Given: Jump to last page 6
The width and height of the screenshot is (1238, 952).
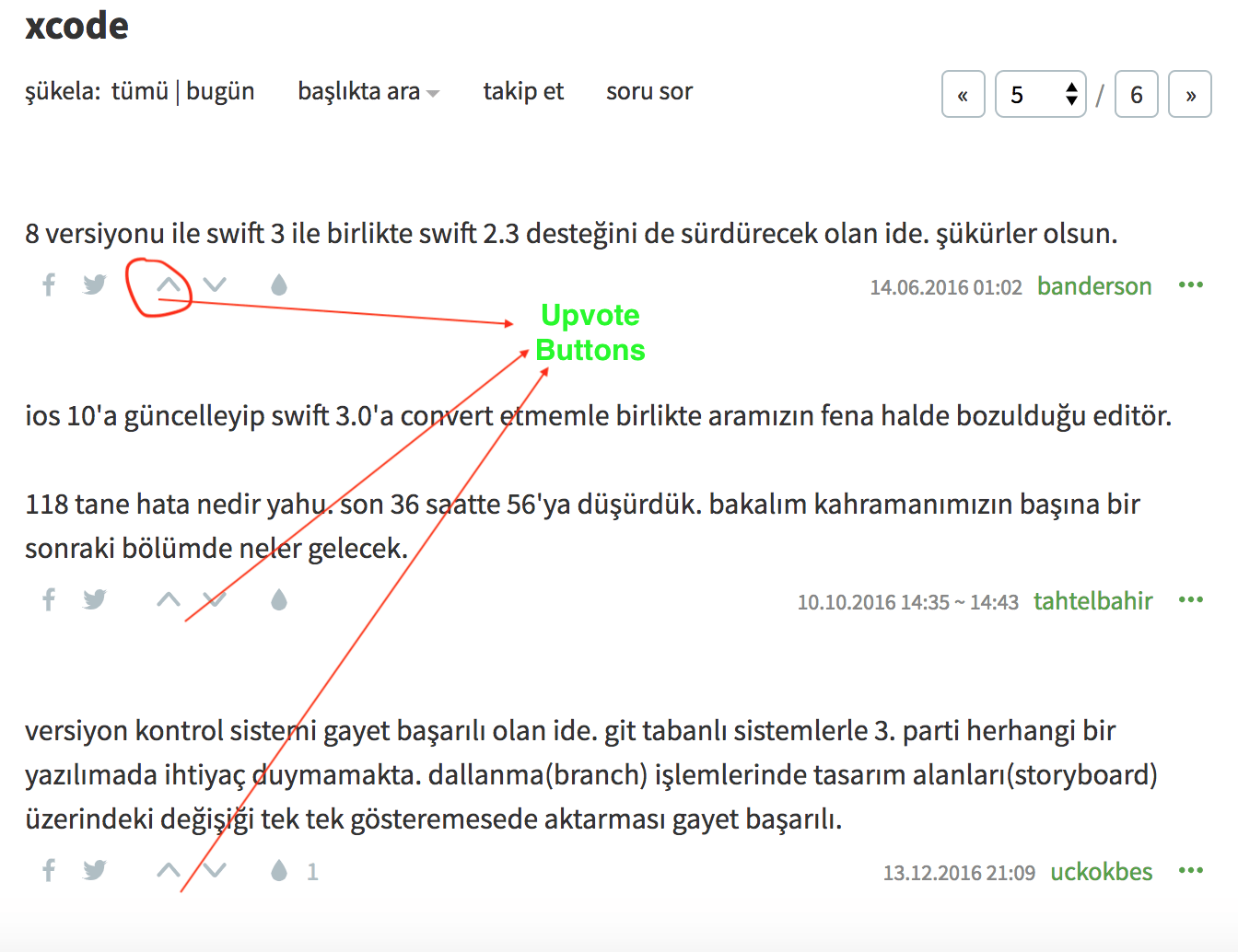Looking at the screenshot, I should pyautogui.click(x=1137, y=94).
